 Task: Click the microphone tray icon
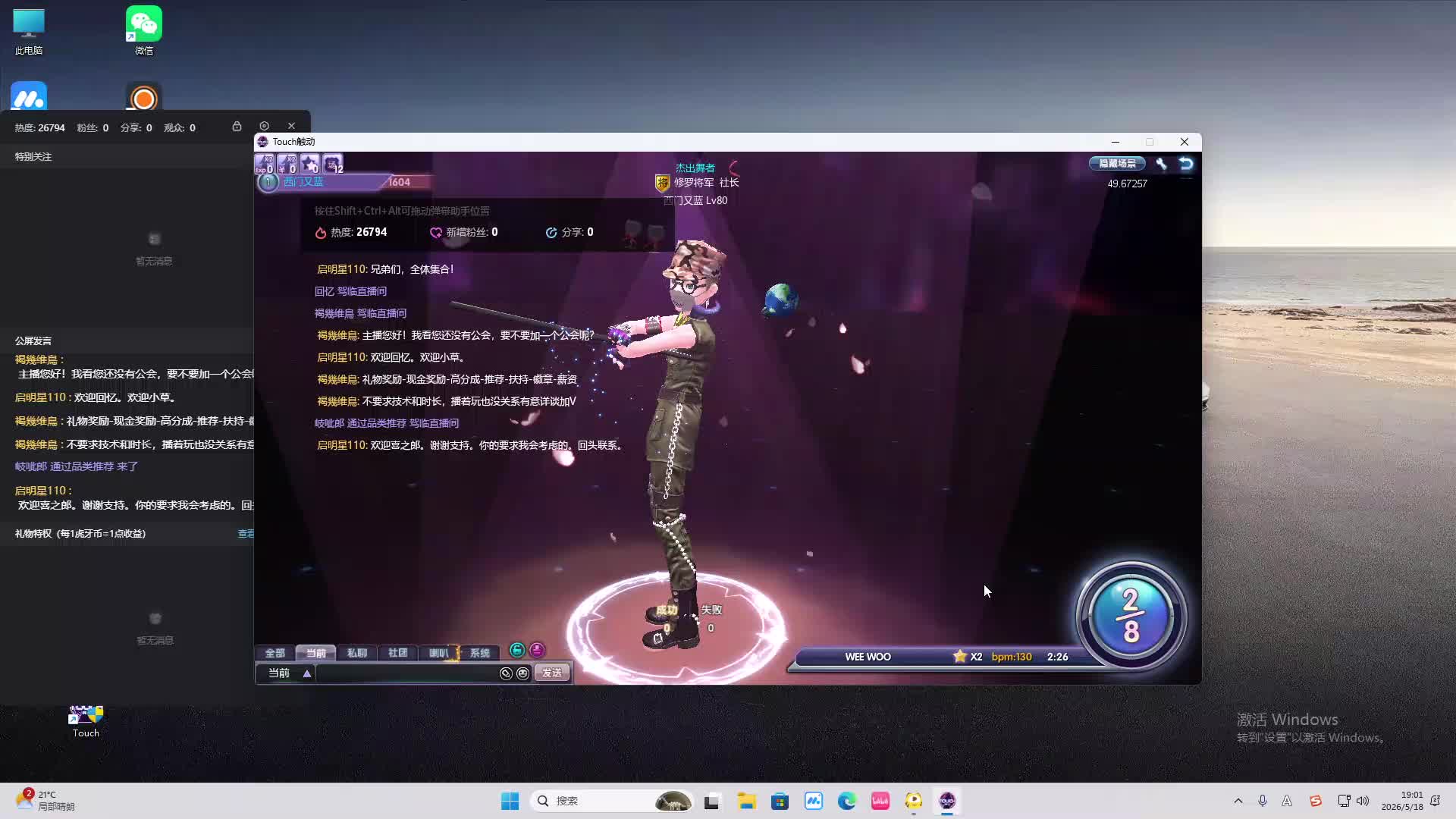point(1262,801)
